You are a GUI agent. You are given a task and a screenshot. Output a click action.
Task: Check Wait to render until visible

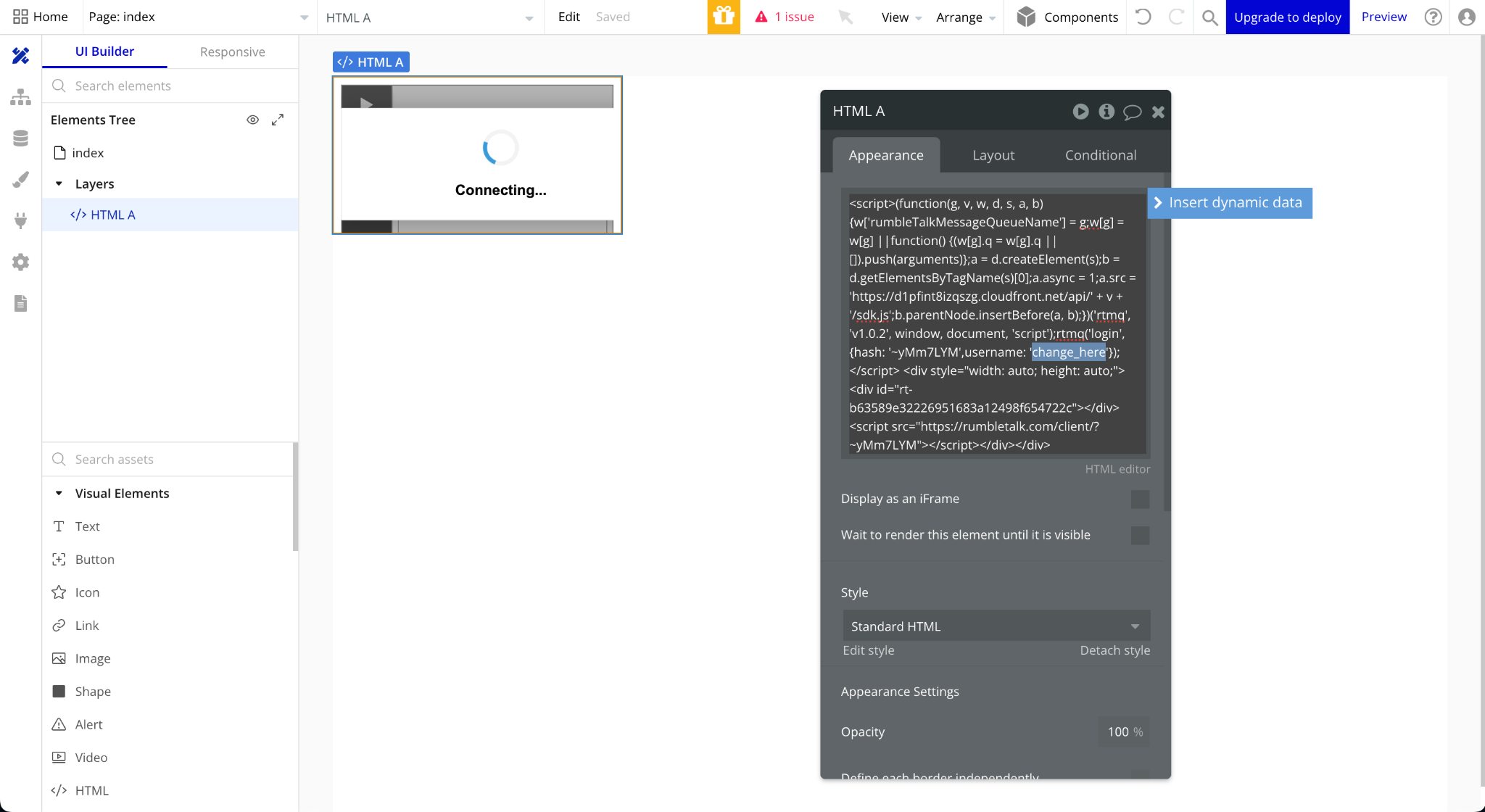coord(1140,535)
